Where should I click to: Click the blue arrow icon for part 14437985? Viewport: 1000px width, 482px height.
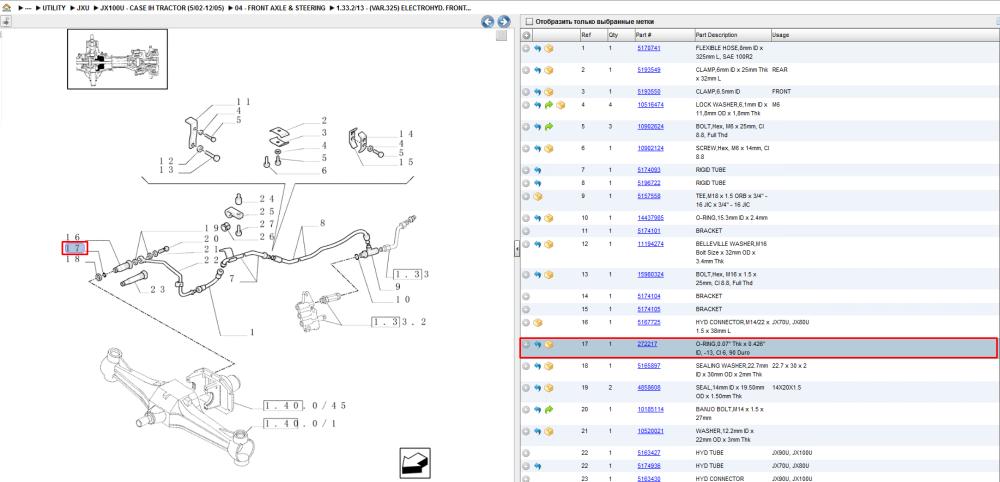(537, 218)
